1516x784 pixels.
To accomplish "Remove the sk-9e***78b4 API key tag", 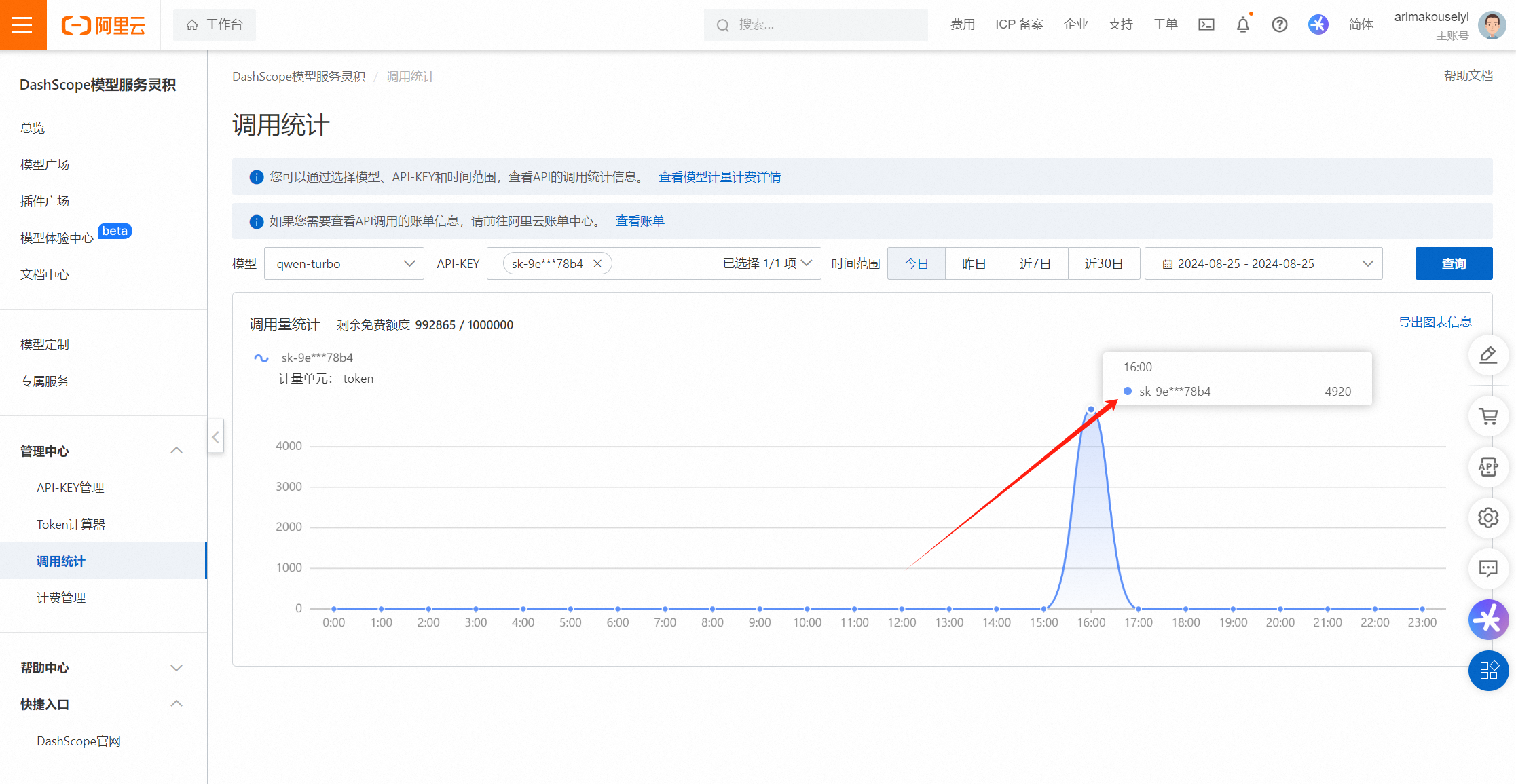I will click(x=597, y=263).
